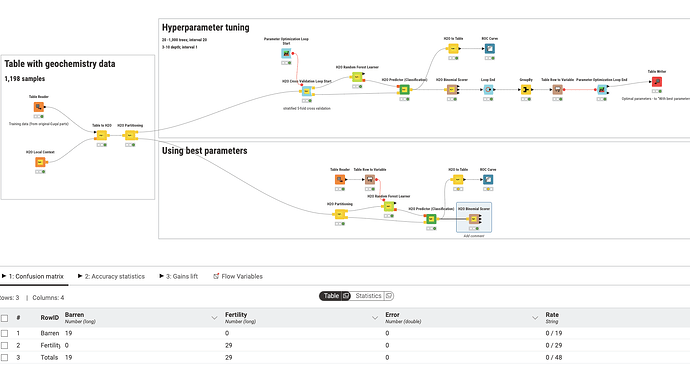Open the Gains lift output tab
Image resolution: width=690 pixels, height=378 pixels.
(x=178, y=276)
